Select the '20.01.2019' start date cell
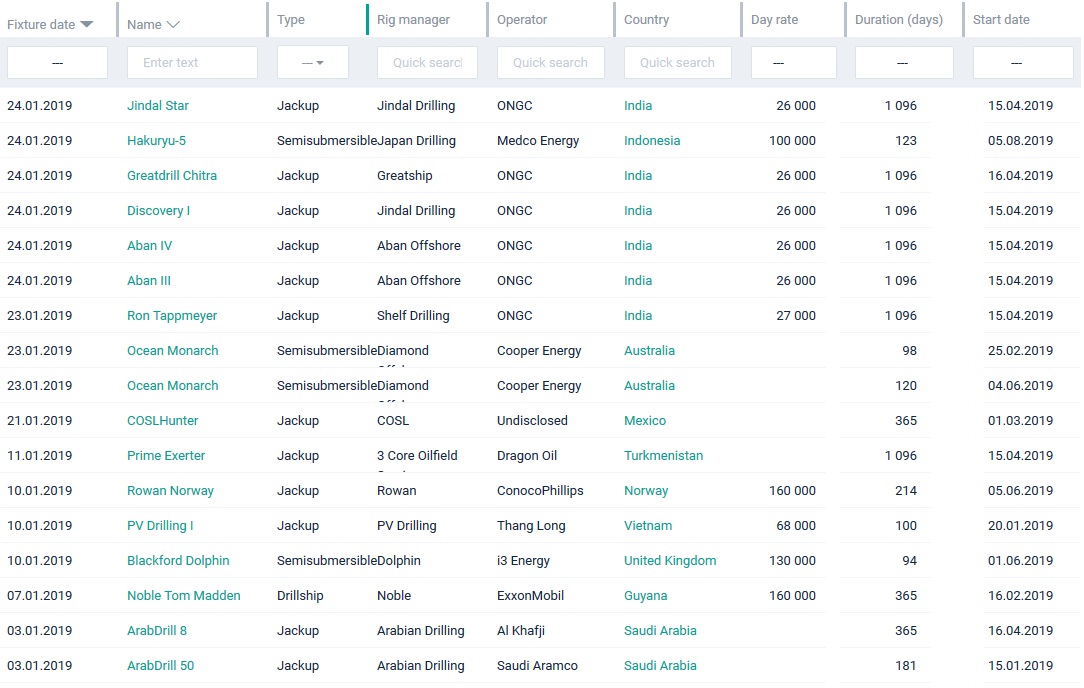 (1020, 526)
